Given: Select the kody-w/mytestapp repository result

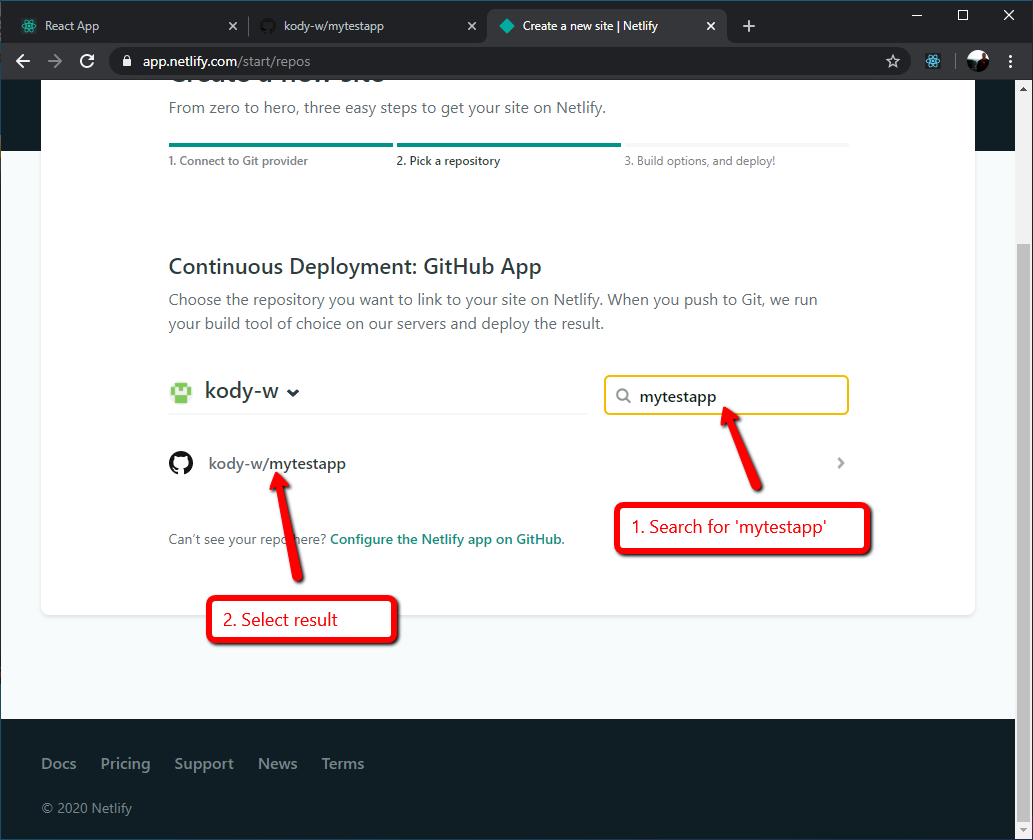Looking at the screenshot, I should 508,463.
